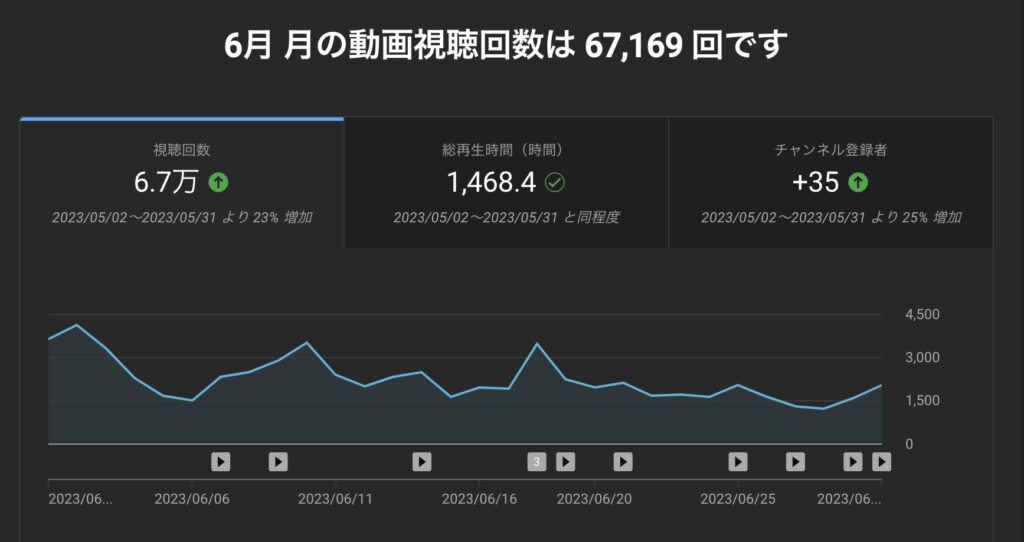
Task: Select the video marker on June 14
Action: 422,461
